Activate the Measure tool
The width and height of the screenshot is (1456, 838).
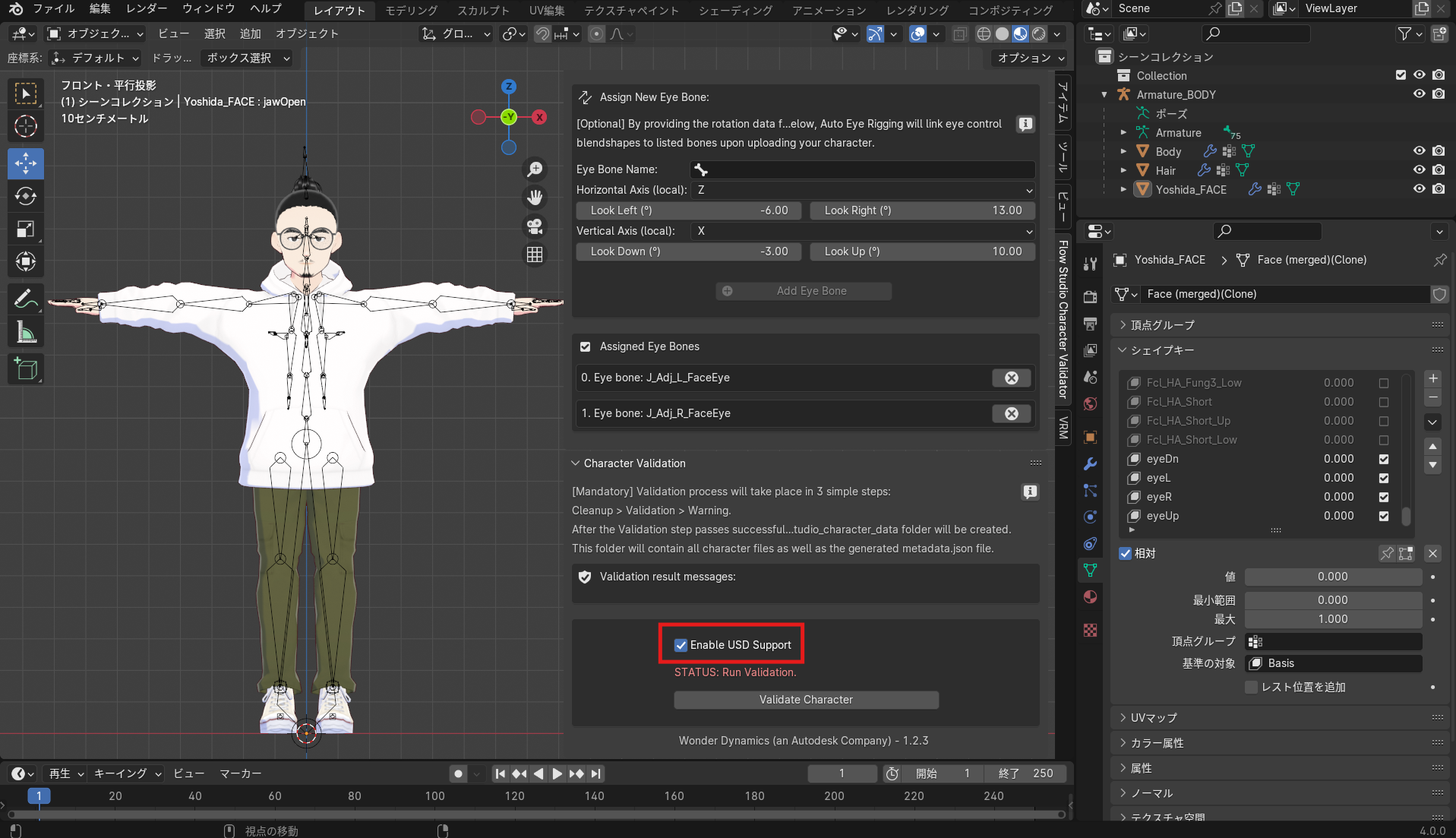click(x=26, y=332)
